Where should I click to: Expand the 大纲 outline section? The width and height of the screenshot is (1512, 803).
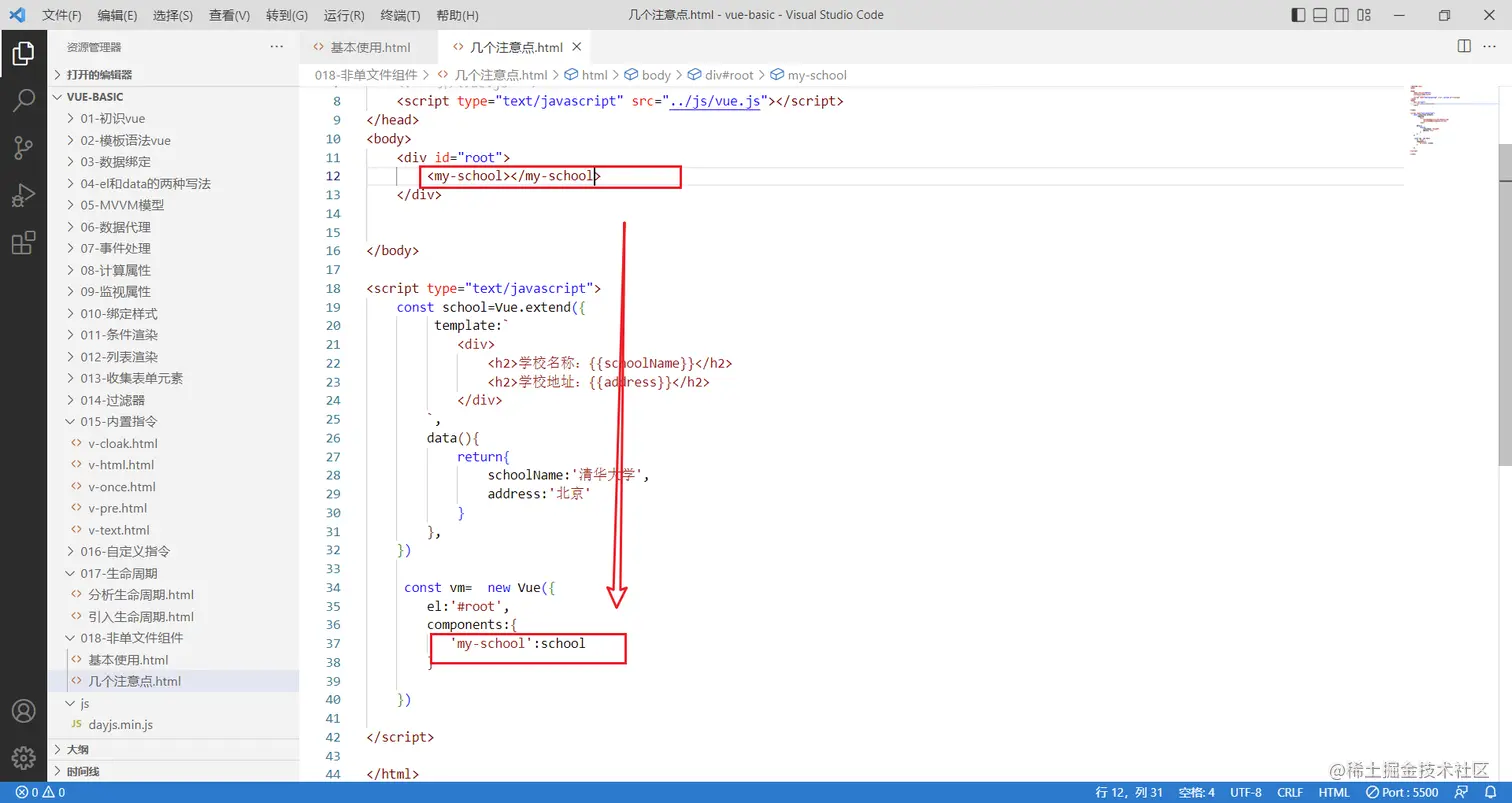(x=174, y=749)
